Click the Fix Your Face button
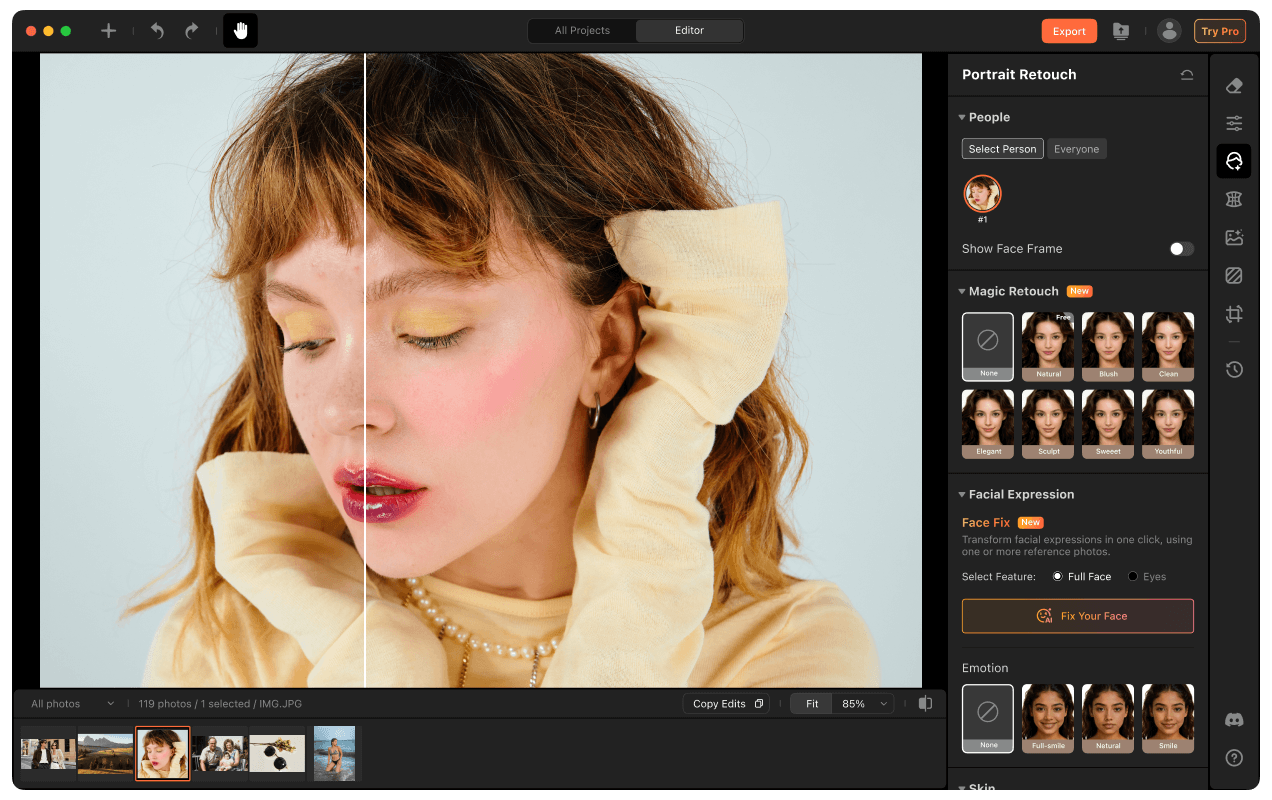Screen dimensions: 1272x800 [x=1078, y=616]
